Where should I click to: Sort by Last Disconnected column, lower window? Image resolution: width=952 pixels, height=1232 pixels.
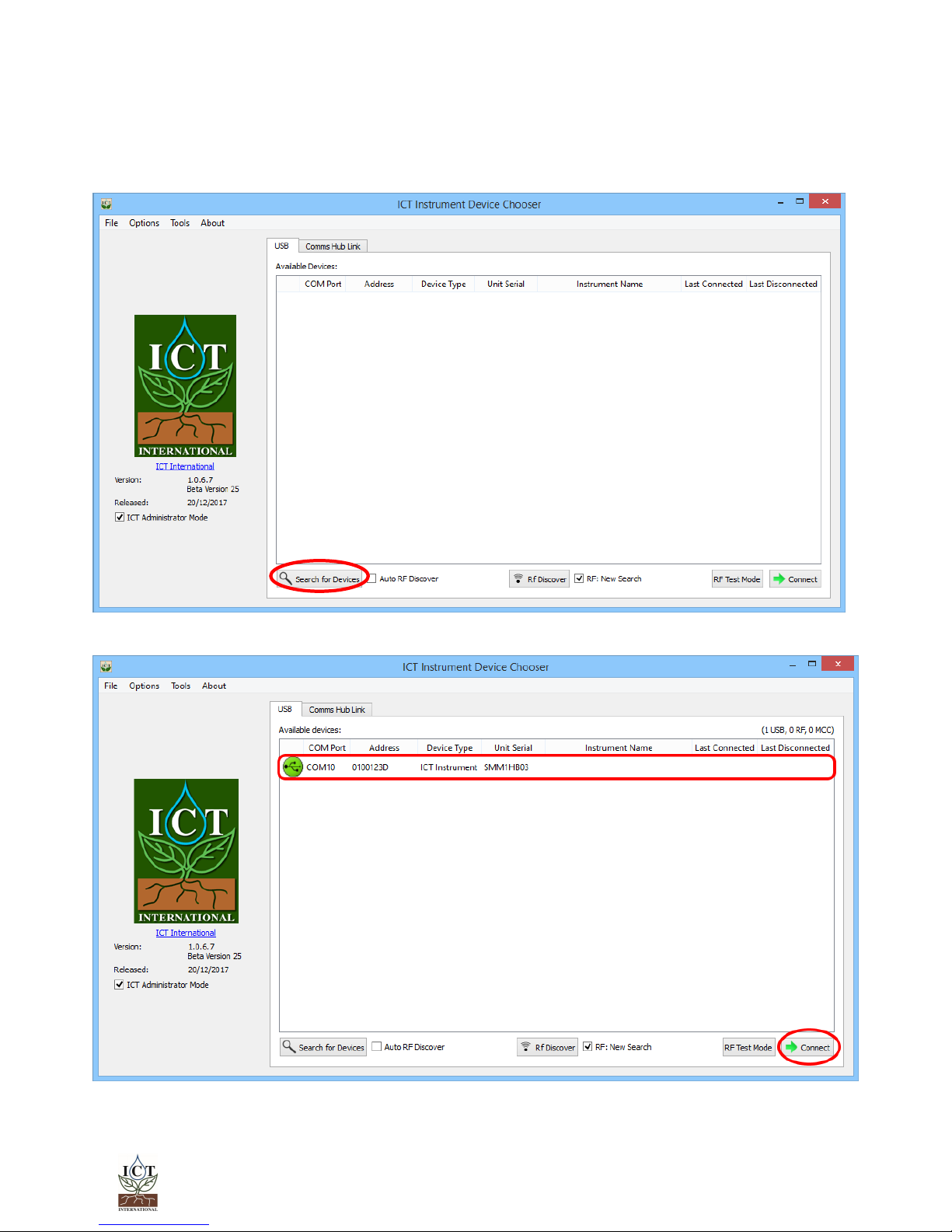coord(795,748)
